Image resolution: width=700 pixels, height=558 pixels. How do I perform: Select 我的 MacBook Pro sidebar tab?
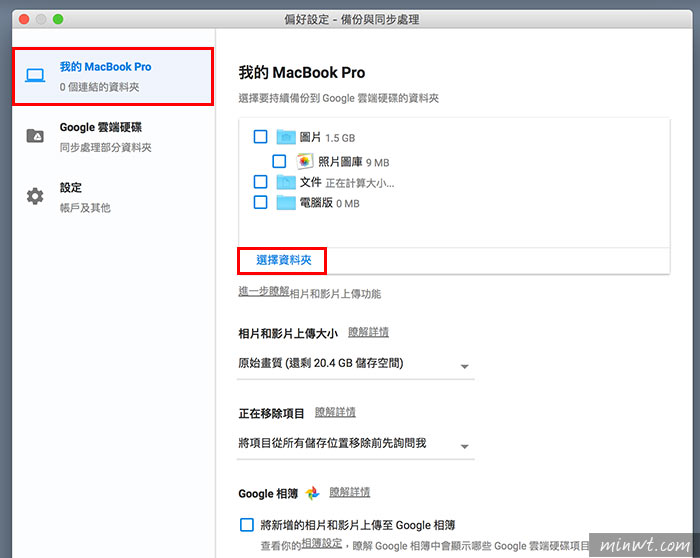113,76
